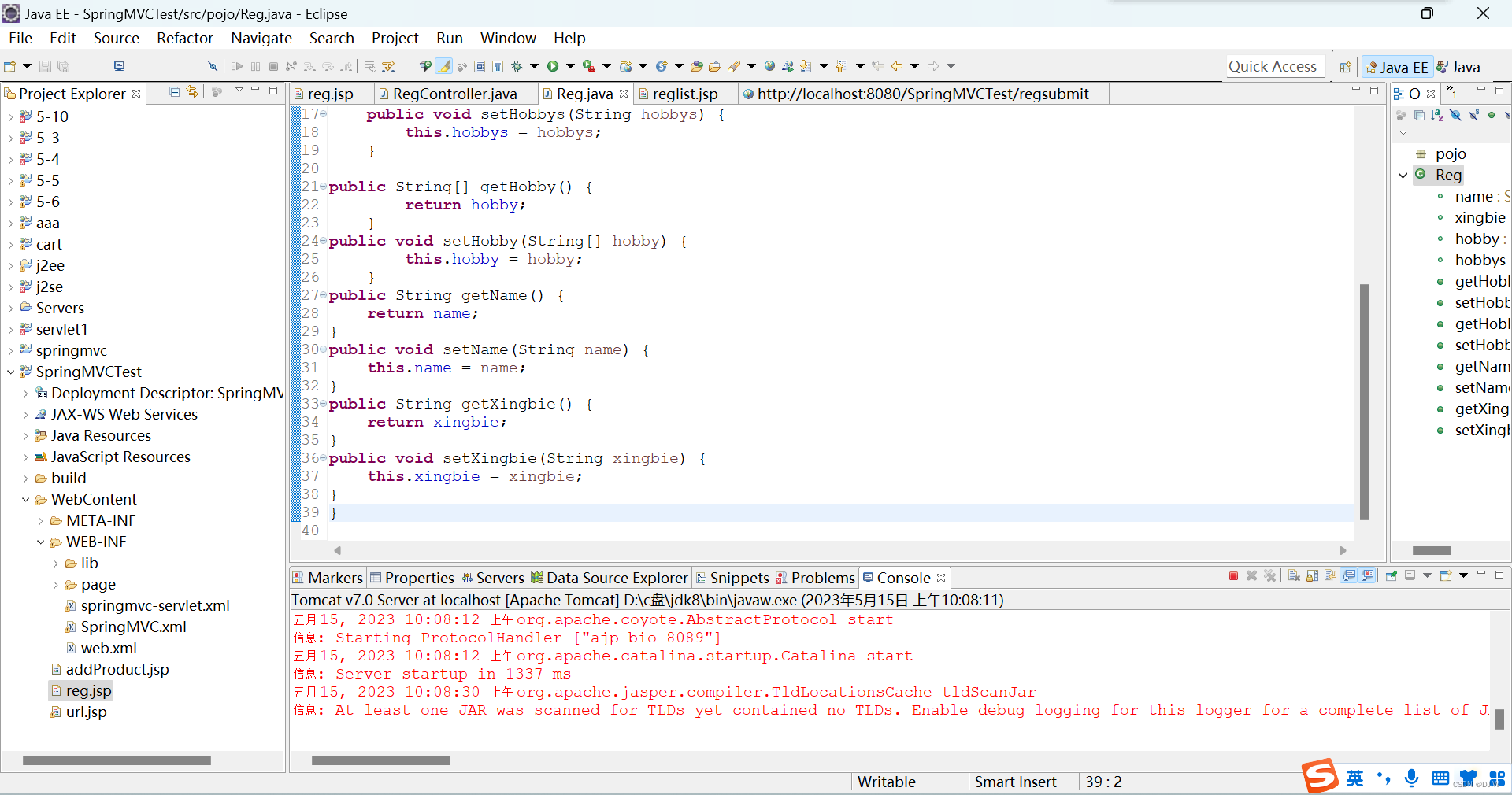Toggle console Scroll Lock icon

[1312, 576]
